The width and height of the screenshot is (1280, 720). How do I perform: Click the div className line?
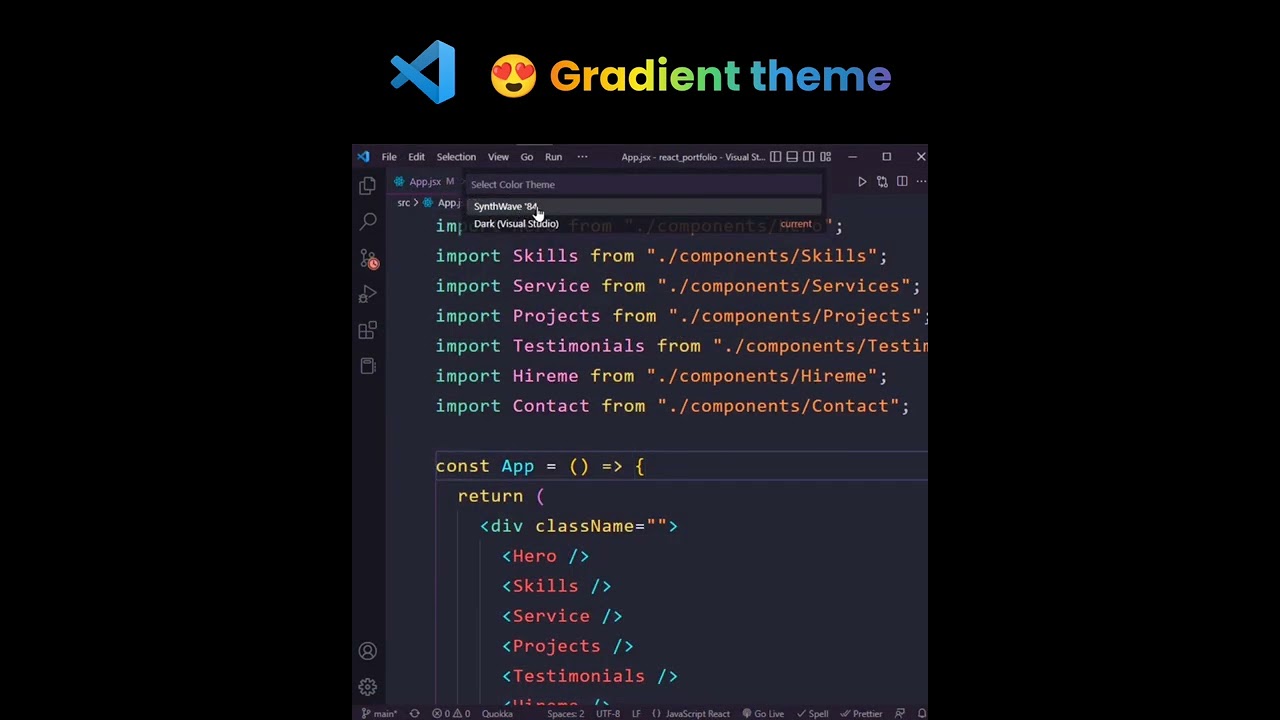click(x=579, y=526)
